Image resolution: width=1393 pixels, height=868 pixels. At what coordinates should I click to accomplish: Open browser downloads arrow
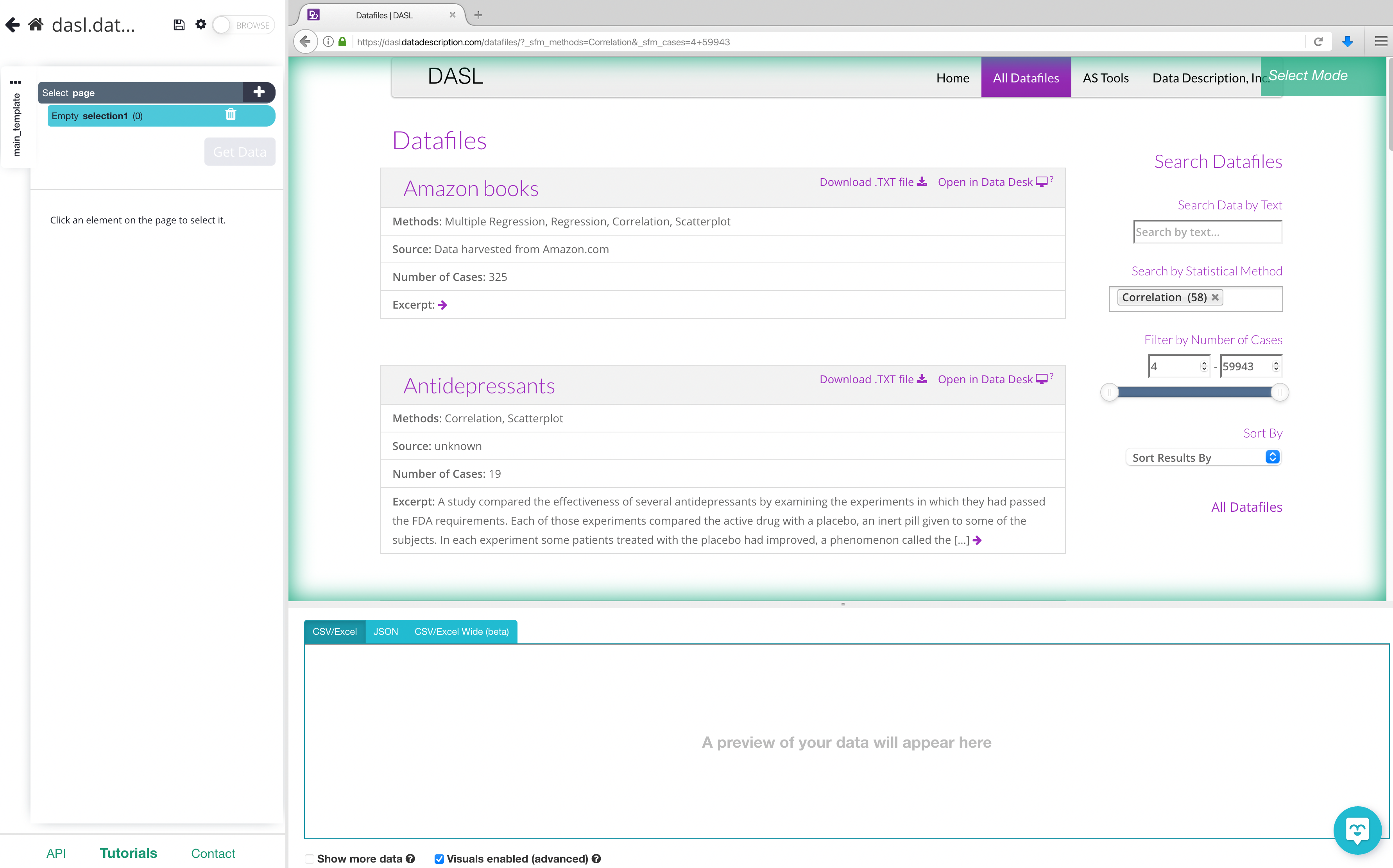(1348, 41)
